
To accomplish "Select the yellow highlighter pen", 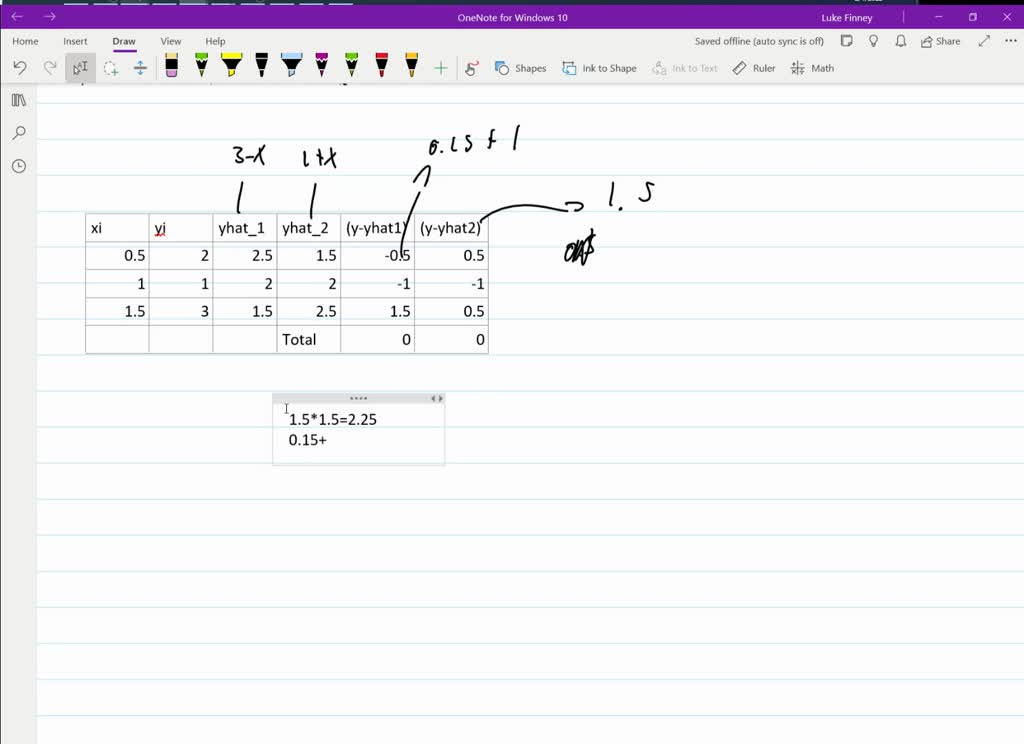I will pos(230,67).
